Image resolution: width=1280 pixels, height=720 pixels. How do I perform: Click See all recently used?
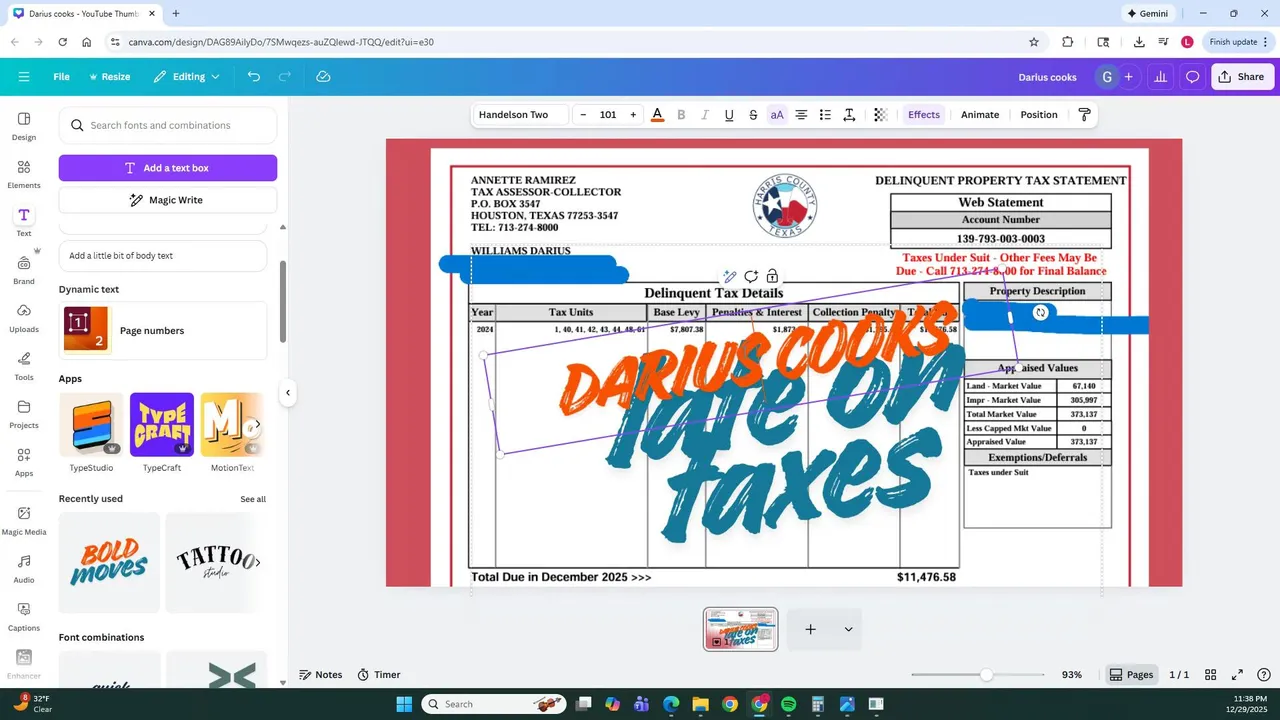click(253, 499)
